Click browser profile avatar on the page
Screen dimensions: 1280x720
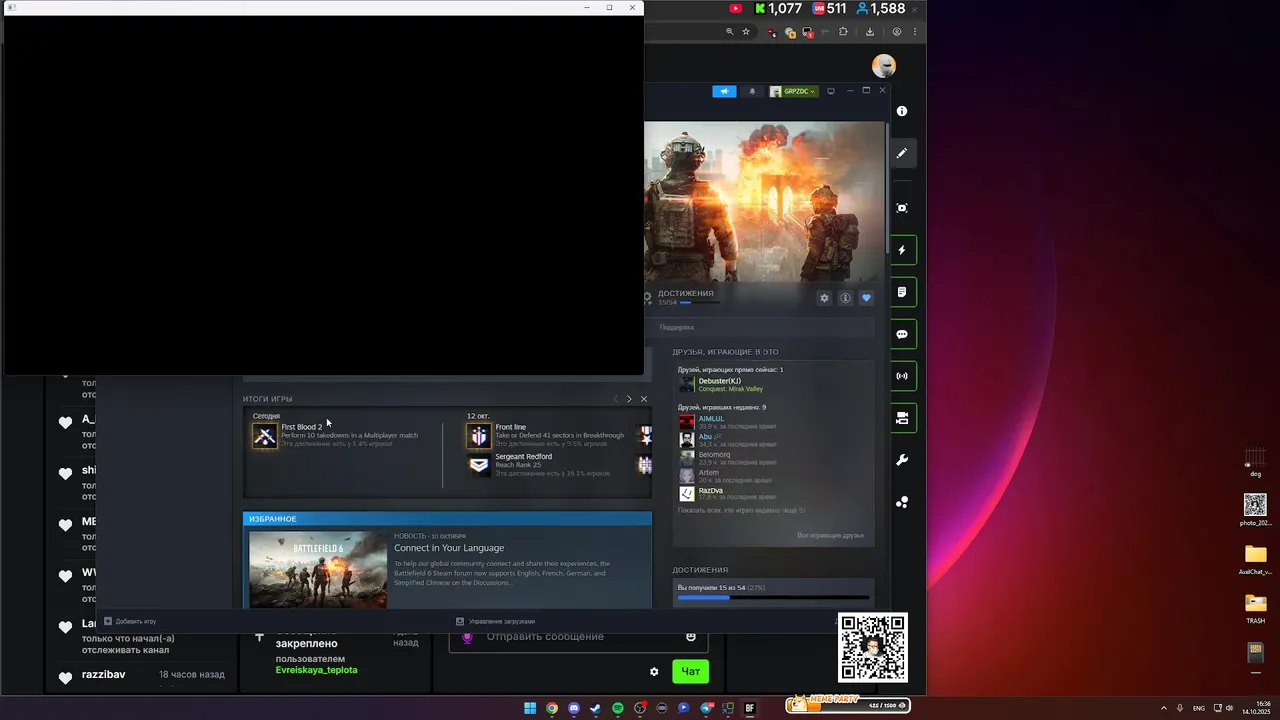[x=884, y=66]
